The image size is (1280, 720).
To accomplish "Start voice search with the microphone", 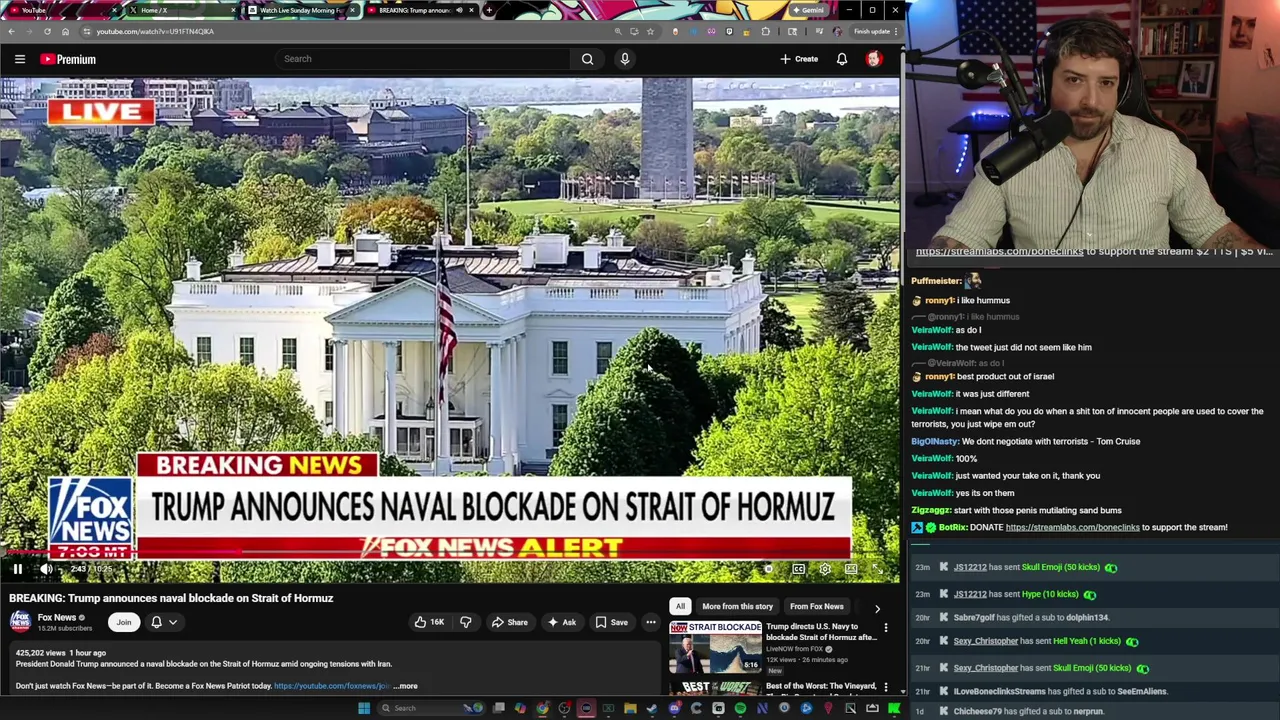I will pos(625,59).
